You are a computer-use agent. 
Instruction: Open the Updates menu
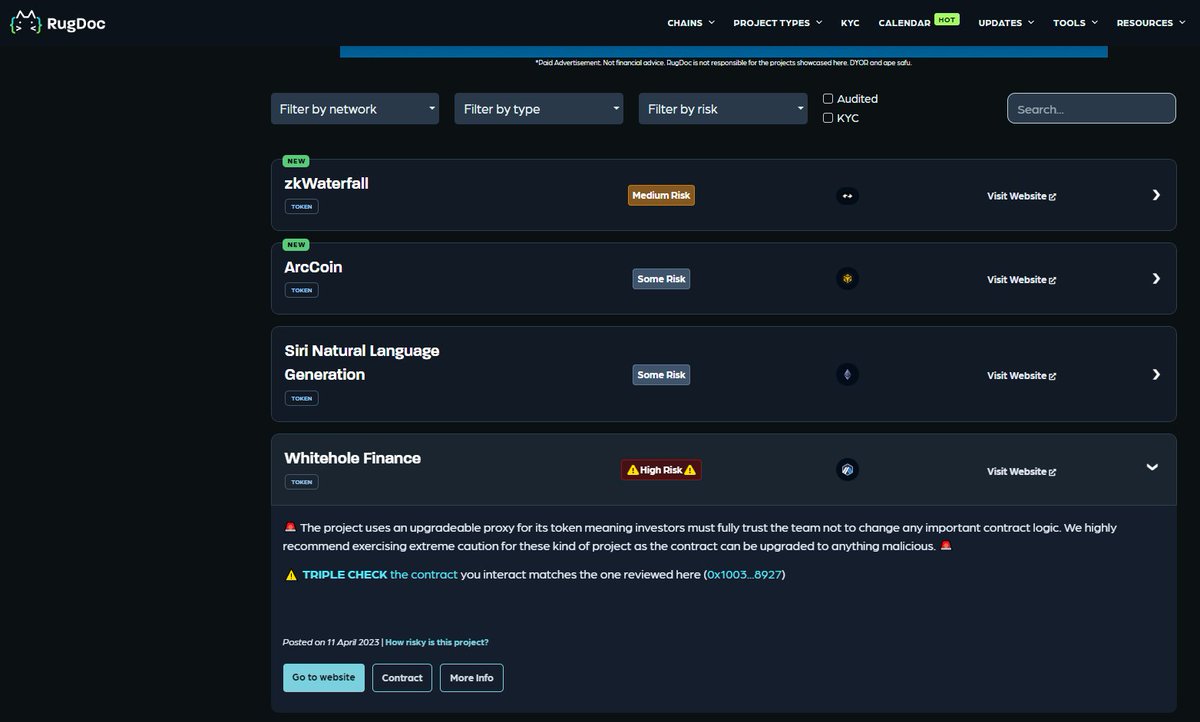pos(1006,23)
